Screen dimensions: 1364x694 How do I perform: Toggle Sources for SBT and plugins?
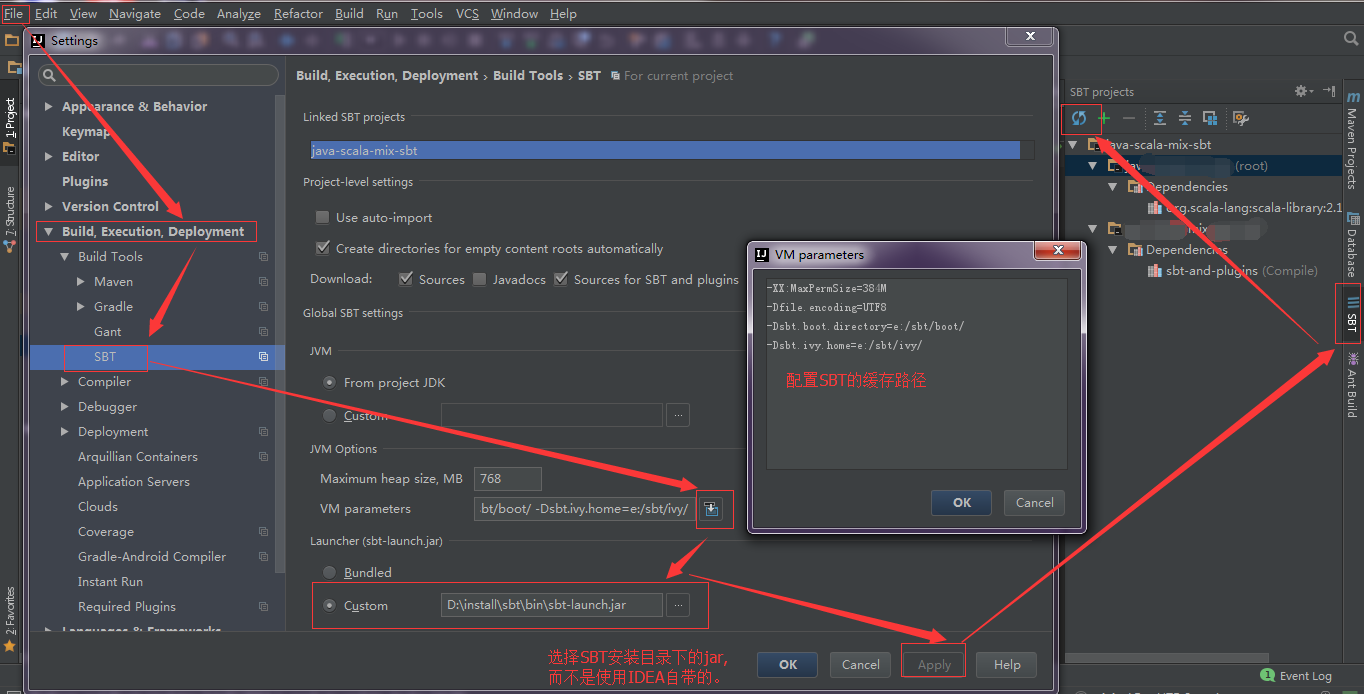click(x=561, y=279)
